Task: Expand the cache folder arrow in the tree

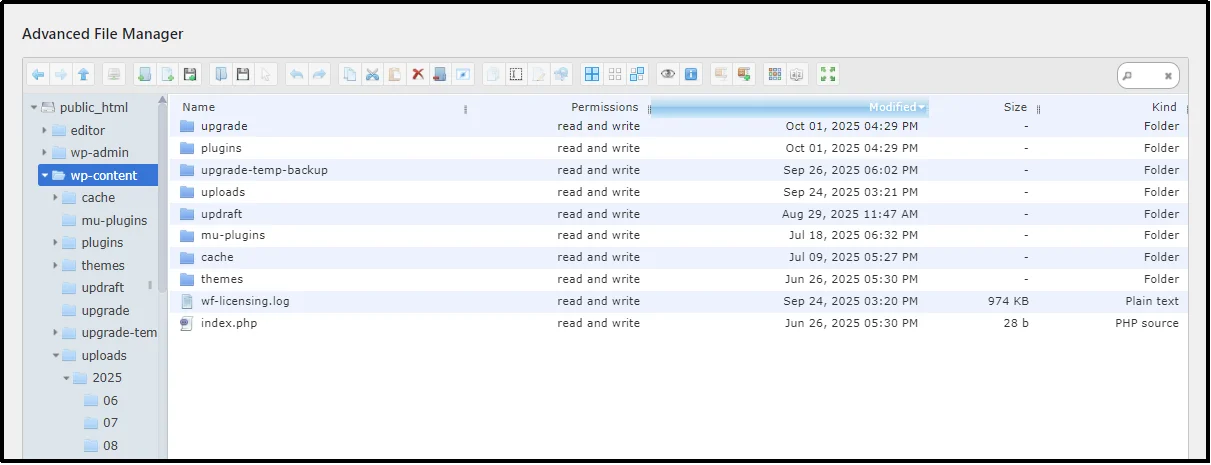Action: (56, 198)
